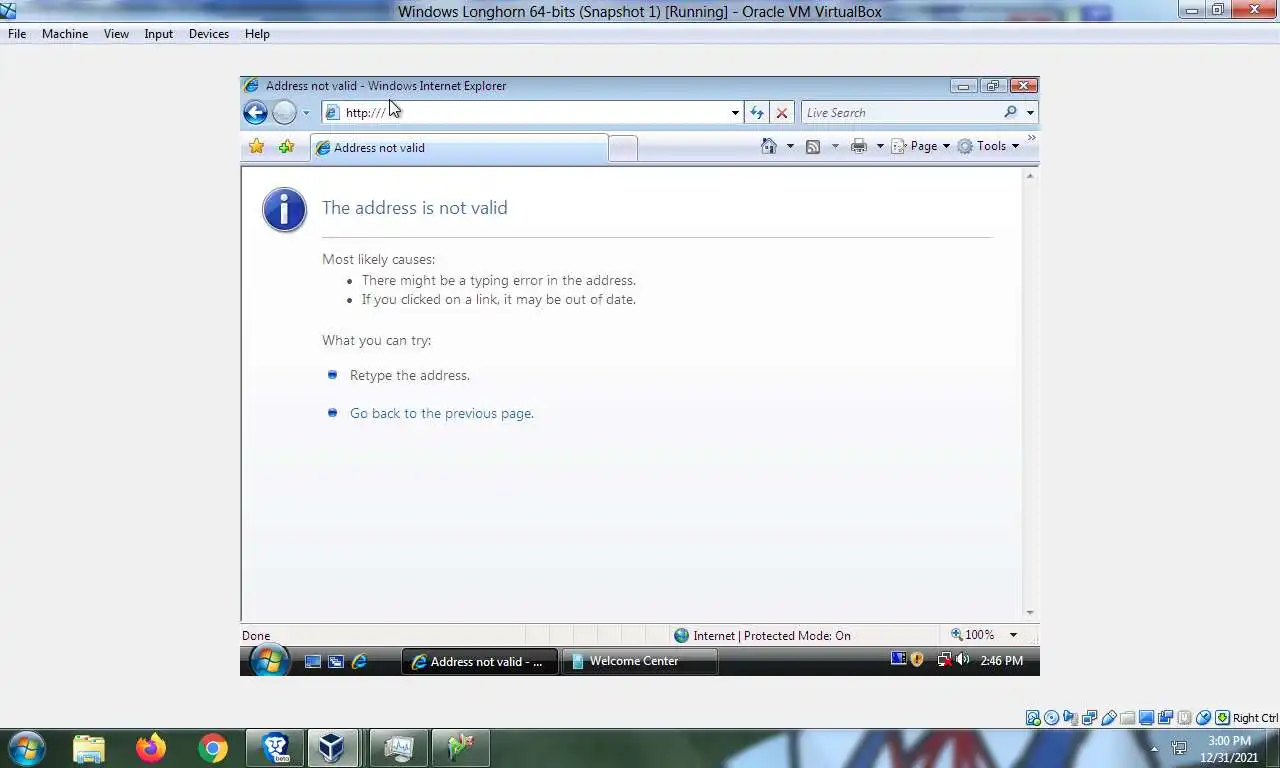Launch Chrome from host taskbar
This screenshot has width=1280, height=768.
point(212,748)
